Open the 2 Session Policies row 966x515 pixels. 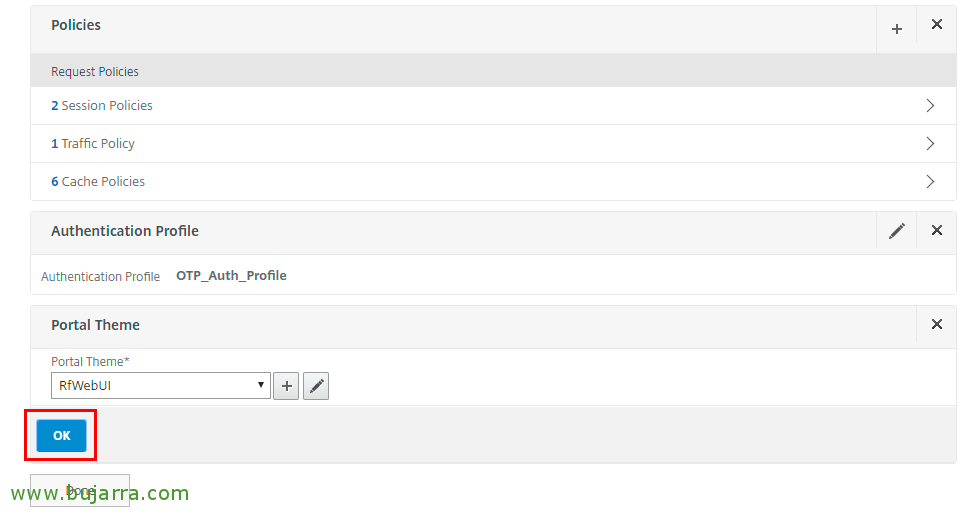(493, 106)
